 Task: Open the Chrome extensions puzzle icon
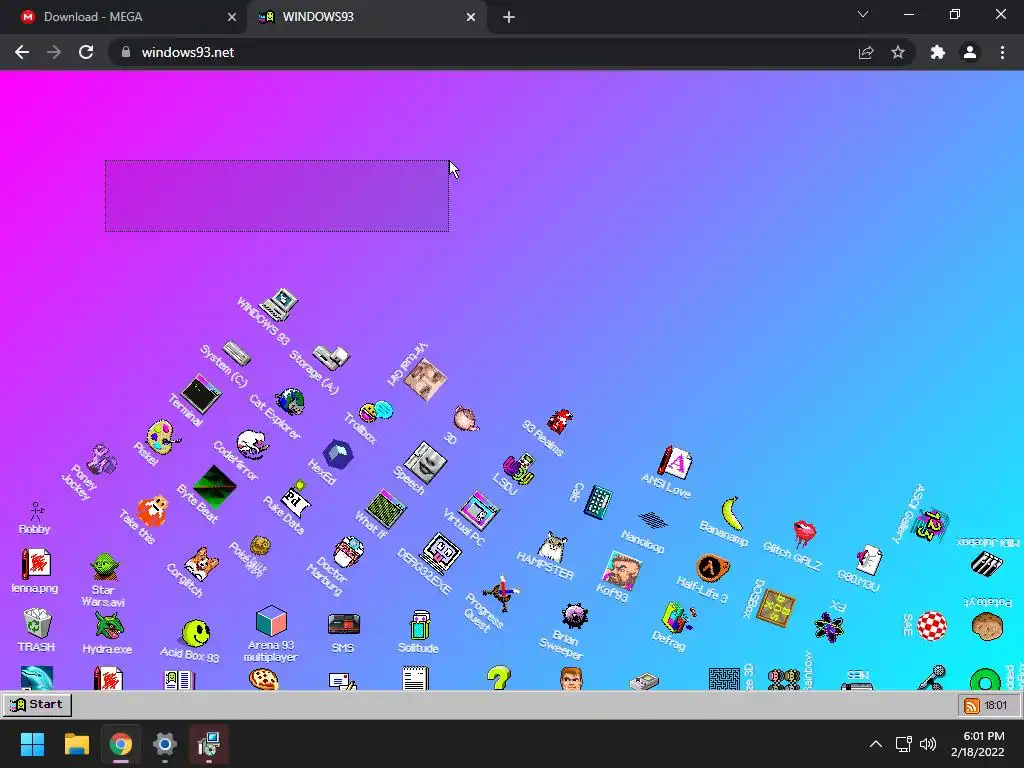[938, 52]
